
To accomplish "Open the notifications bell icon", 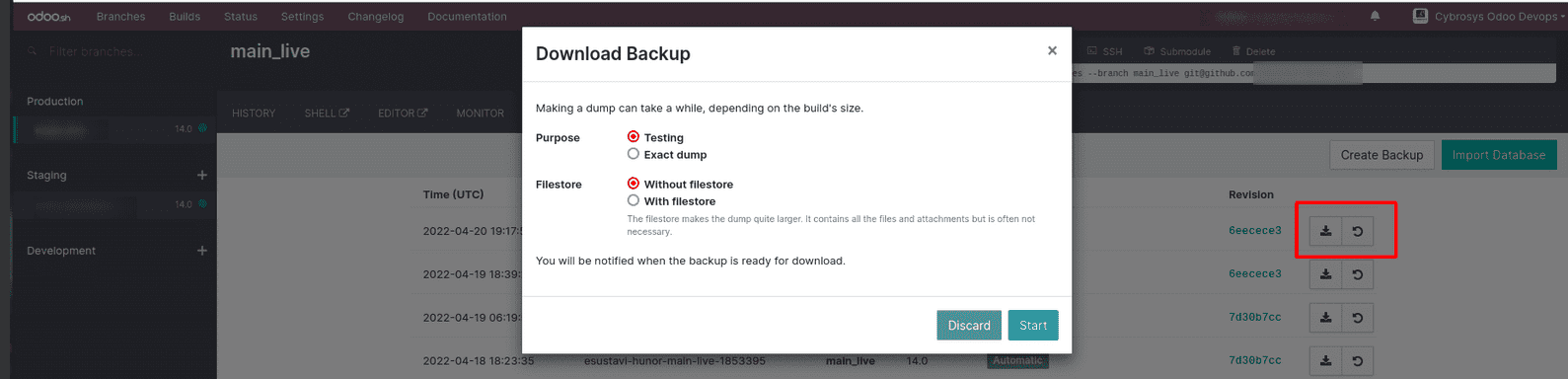I will tap(1375, 16).
